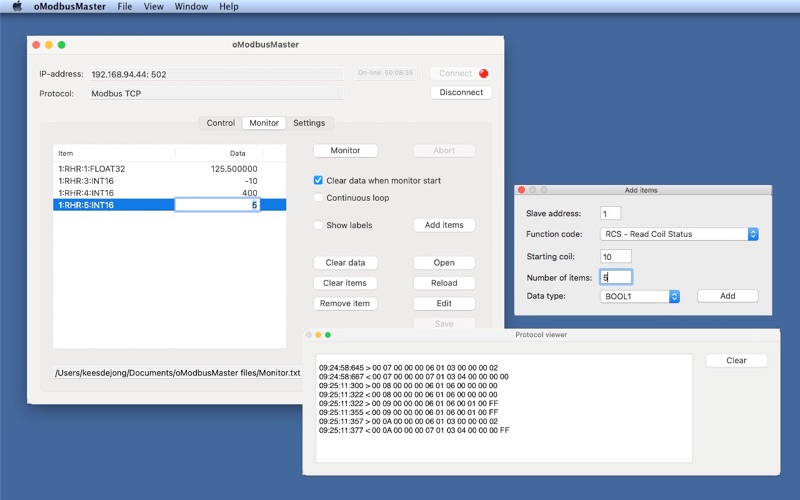The image size is (800, 500).
Task: Click the Remove item button
Action: 345,303
